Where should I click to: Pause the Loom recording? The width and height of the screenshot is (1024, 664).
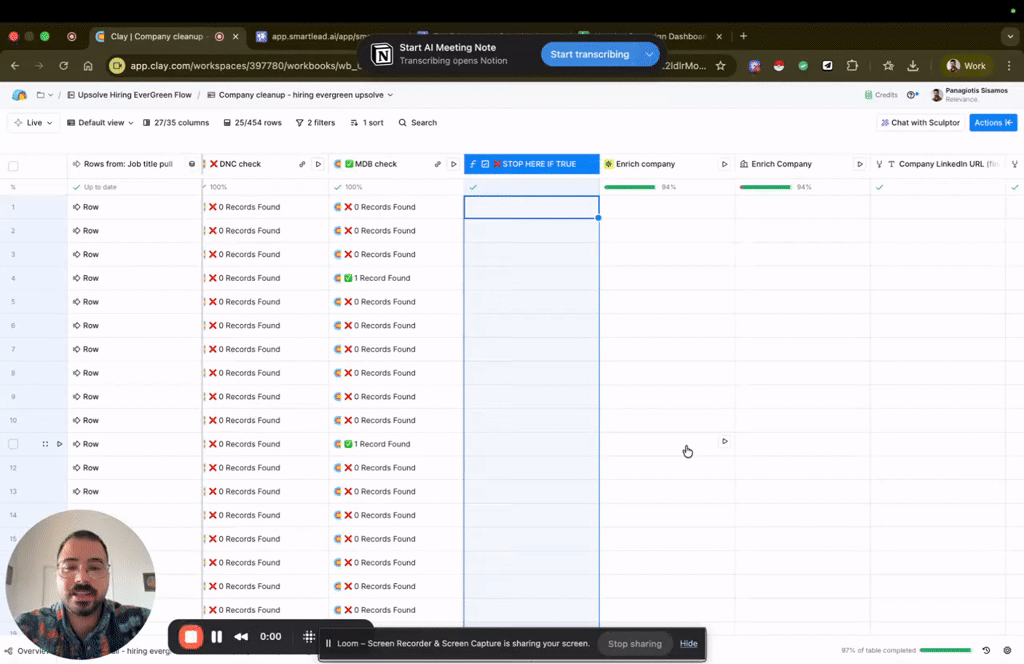tap(217, 636)
